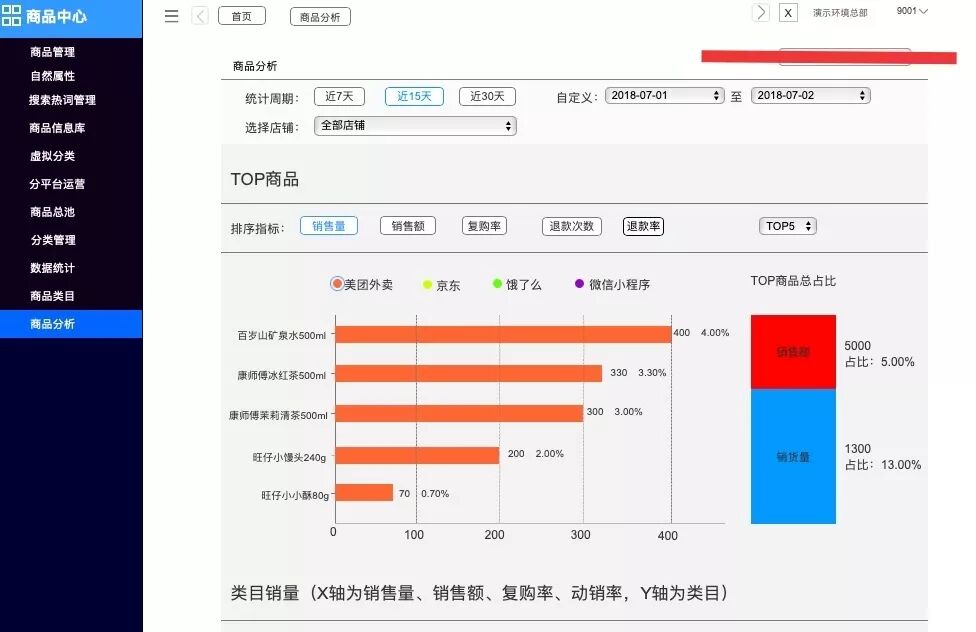
Task: Click the TOP商品总占比 title
Action: 793,281
